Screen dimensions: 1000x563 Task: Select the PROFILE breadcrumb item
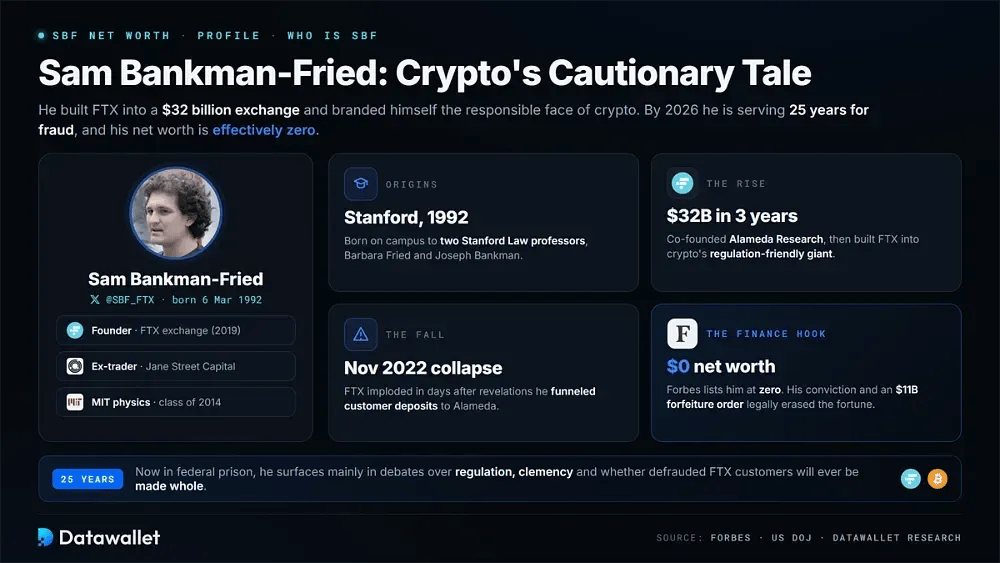coord(228,36)
